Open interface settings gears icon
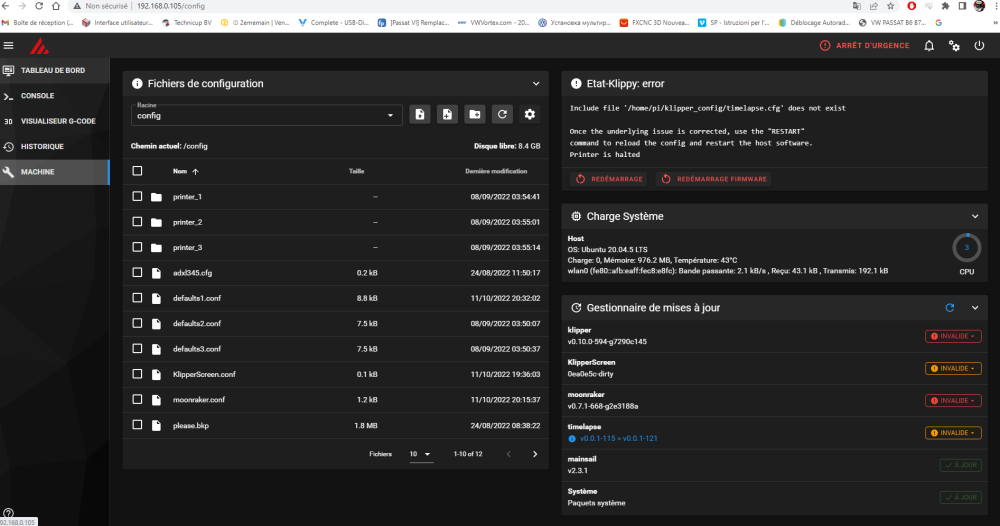 click(x=954, y=46)
